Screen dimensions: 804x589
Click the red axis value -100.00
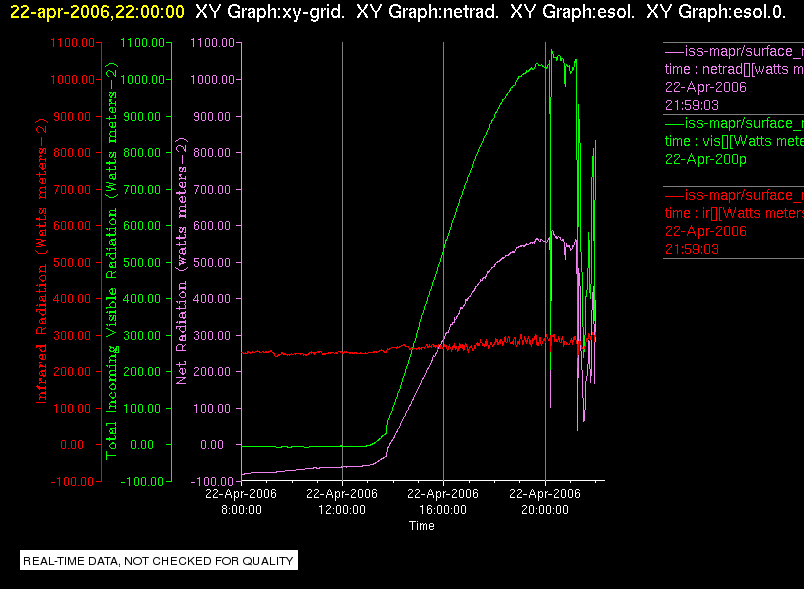tap(72, 481)
